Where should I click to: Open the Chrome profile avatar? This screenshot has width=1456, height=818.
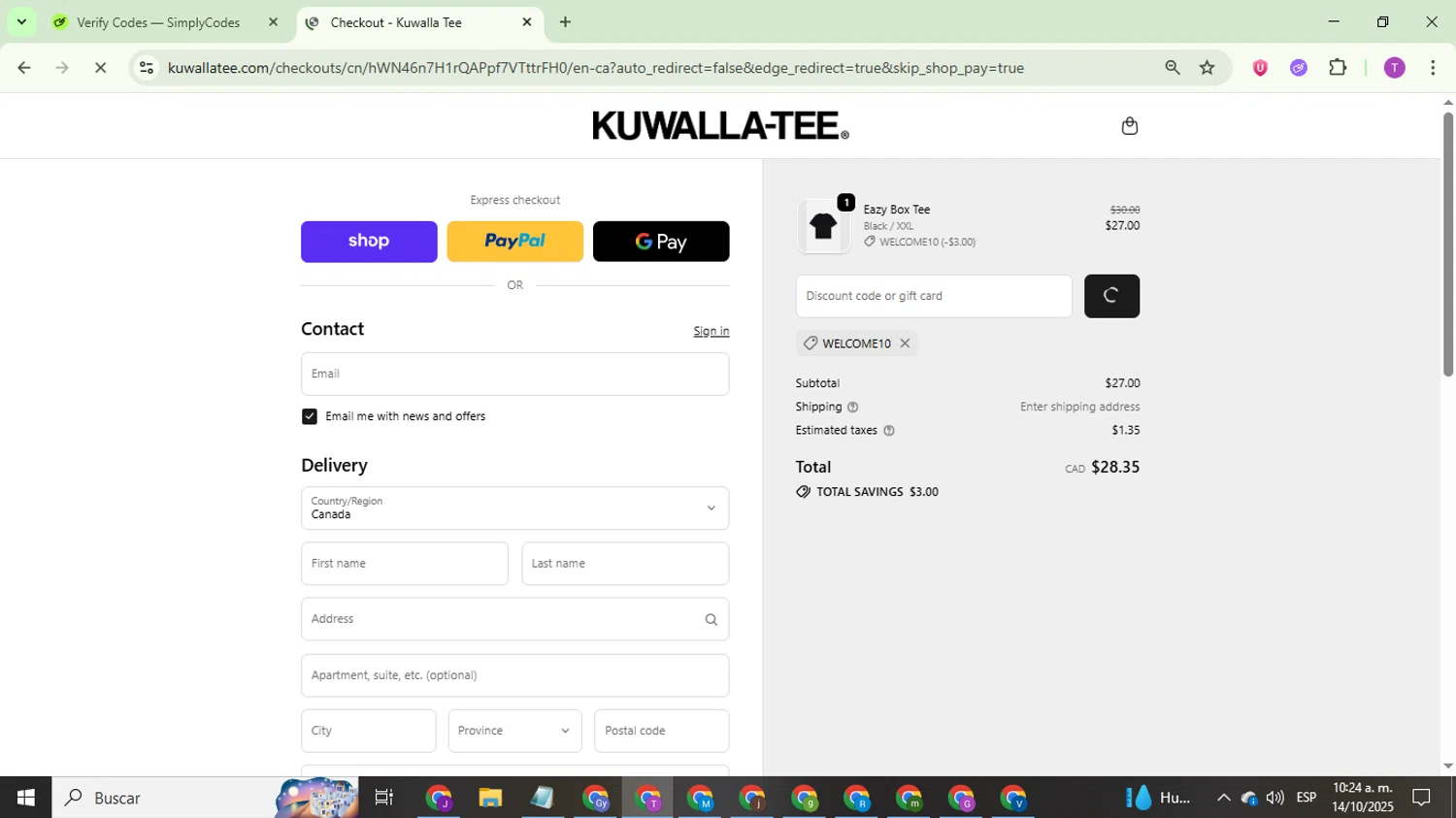coord(1394,68)
